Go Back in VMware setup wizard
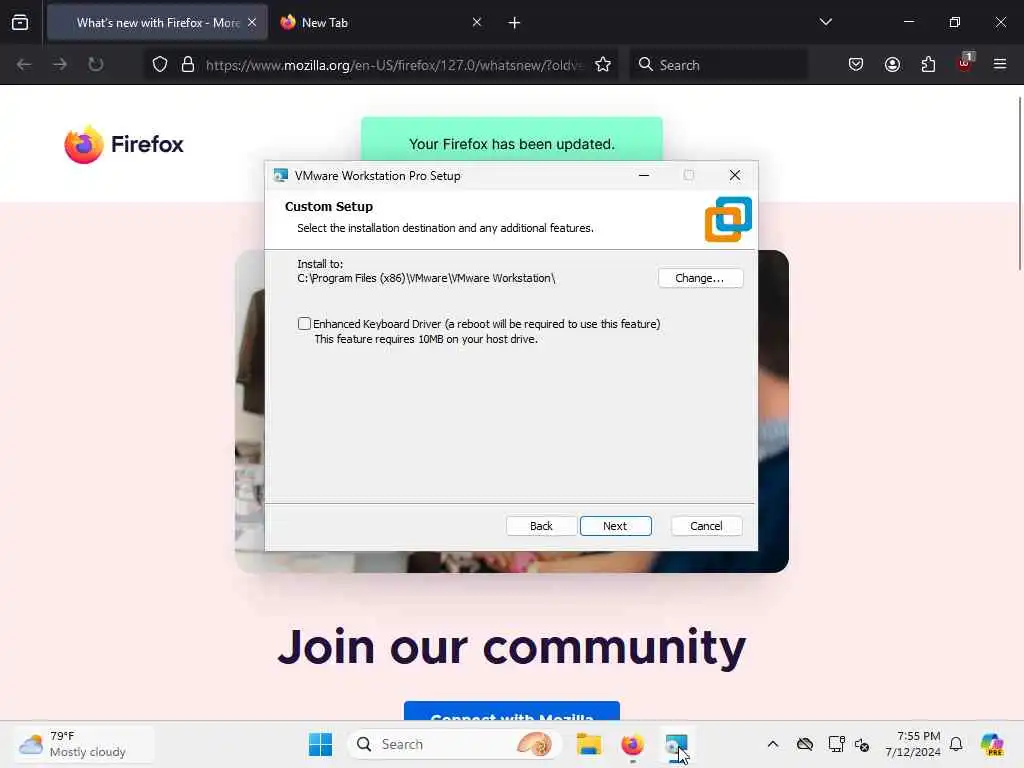The height and width of the screenshot is (768, 1024). pos(541,526)
